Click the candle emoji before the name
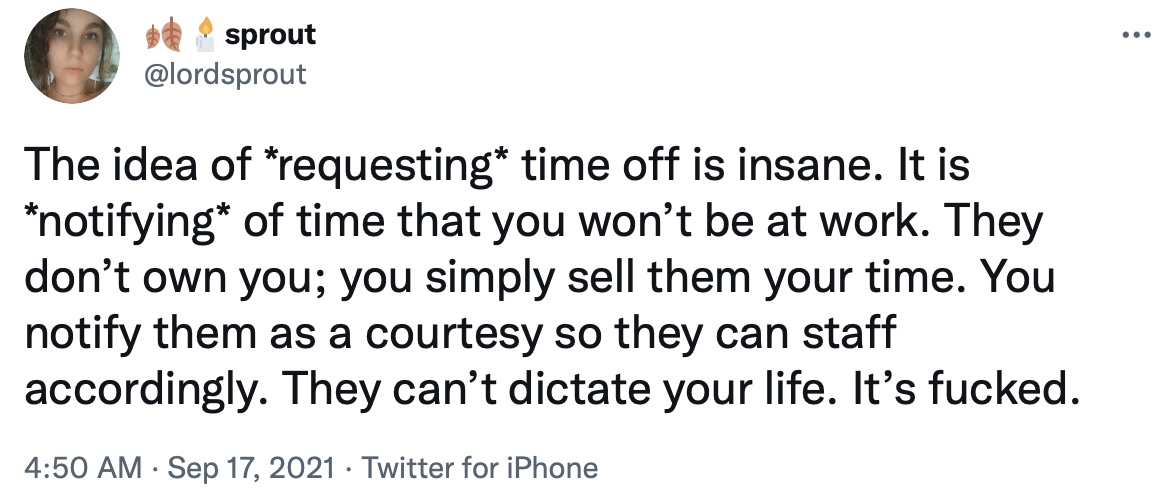Viewport: 1158px width, 500px height. click(x=205, y=35)
